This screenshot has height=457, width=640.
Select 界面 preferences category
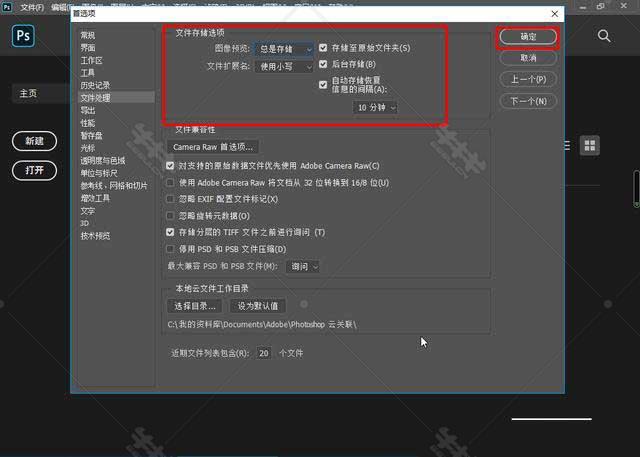[x=88, y=48]
